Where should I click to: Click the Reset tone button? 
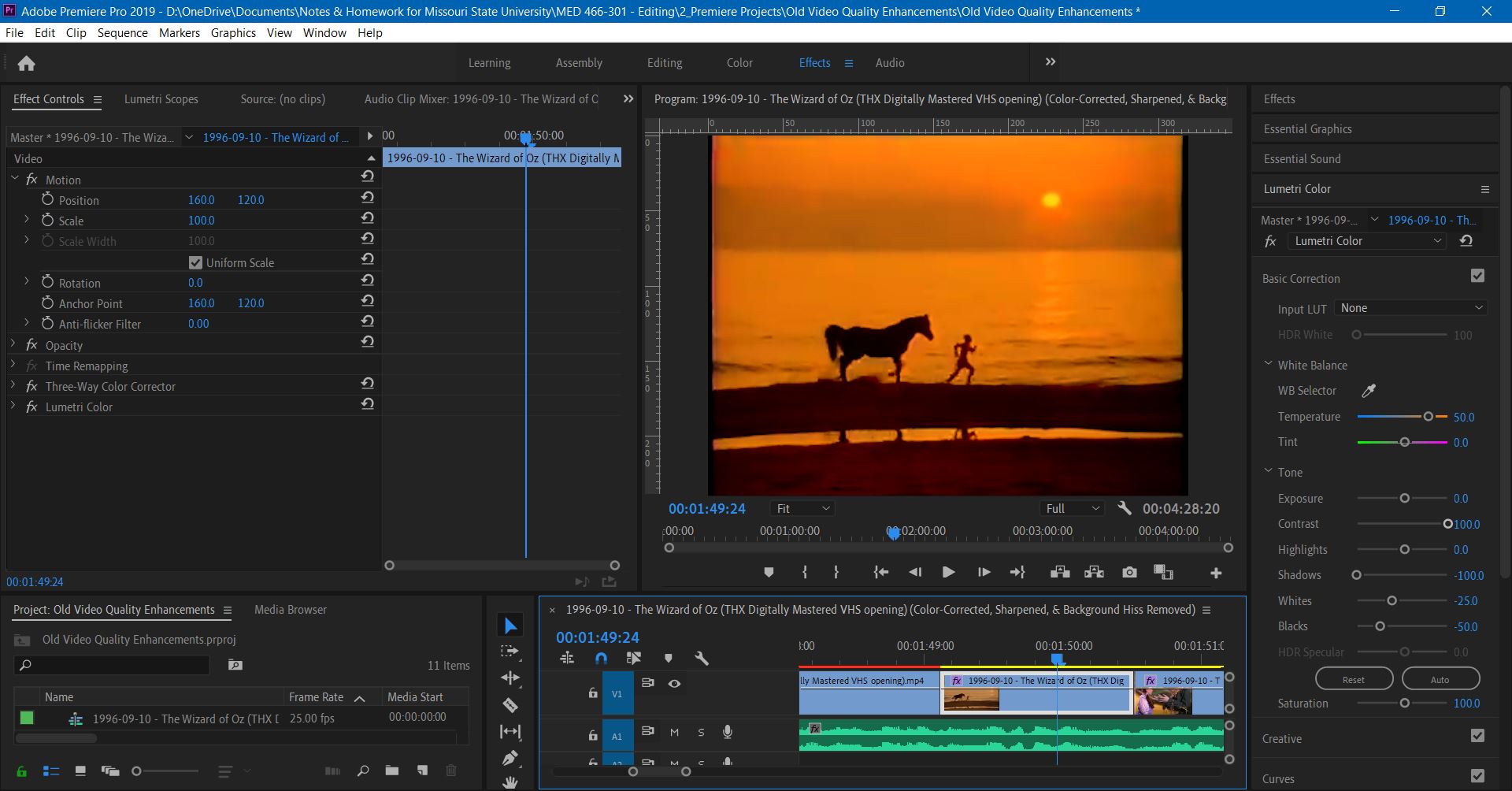pyautogui.click(x=1354, y=679)
